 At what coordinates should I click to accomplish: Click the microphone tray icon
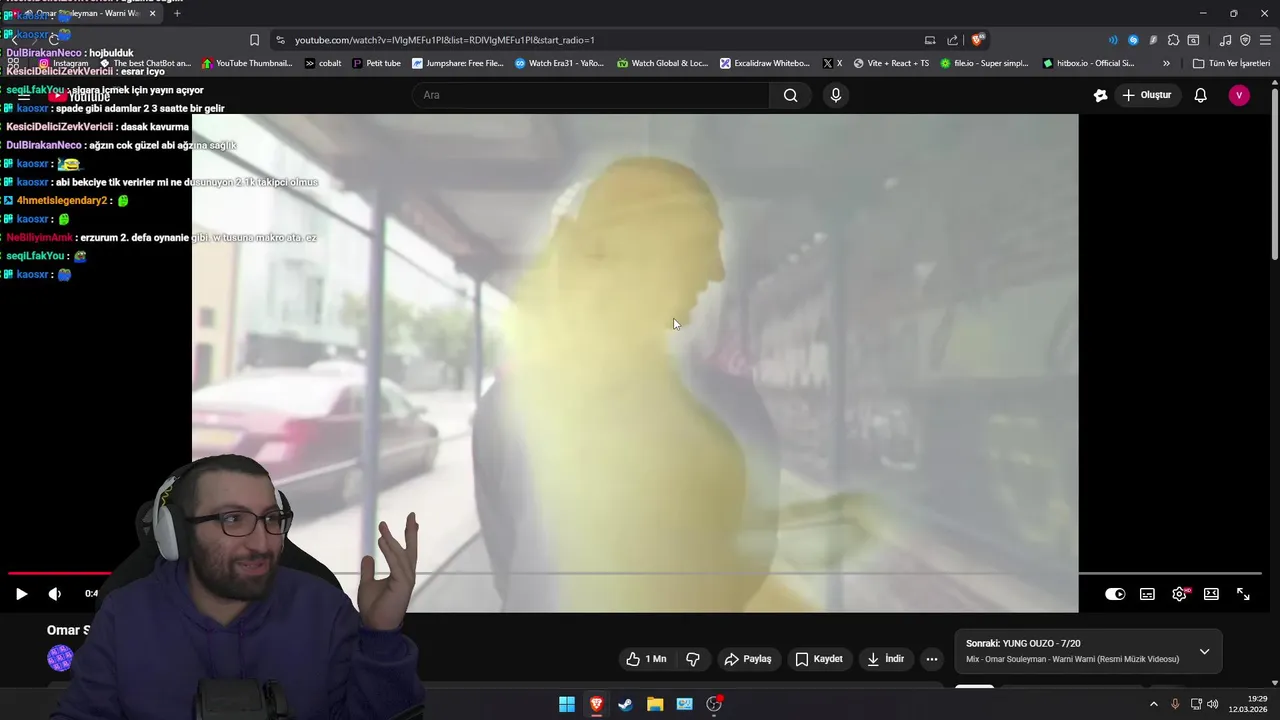(x=1175, y=704)
